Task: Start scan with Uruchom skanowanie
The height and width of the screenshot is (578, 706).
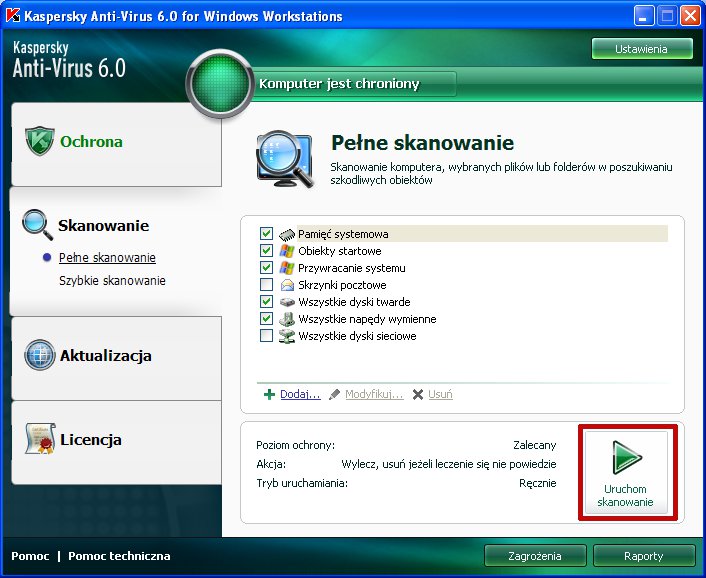Action: coord(626,473)
